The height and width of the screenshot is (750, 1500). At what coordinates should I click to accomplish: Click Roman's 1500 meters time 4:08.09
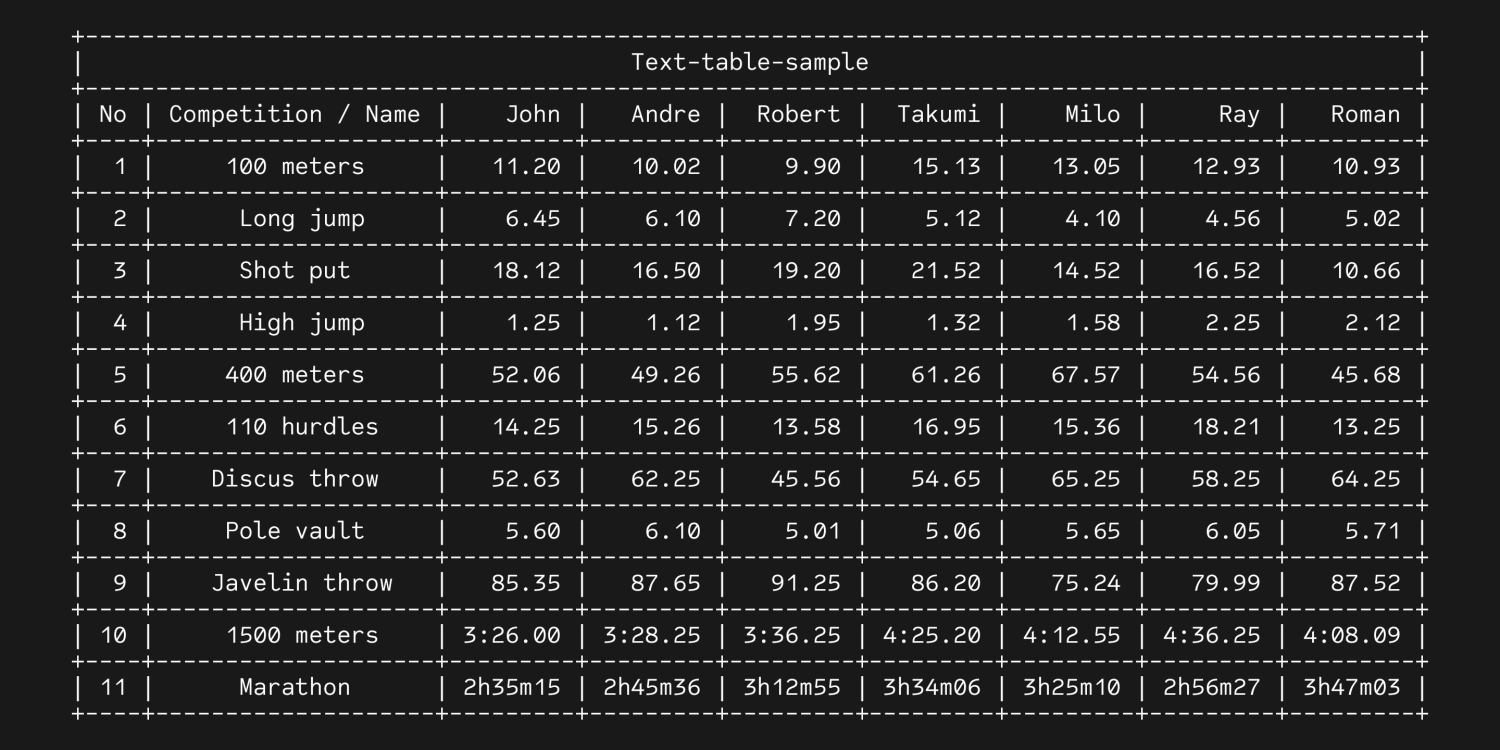1351,635
